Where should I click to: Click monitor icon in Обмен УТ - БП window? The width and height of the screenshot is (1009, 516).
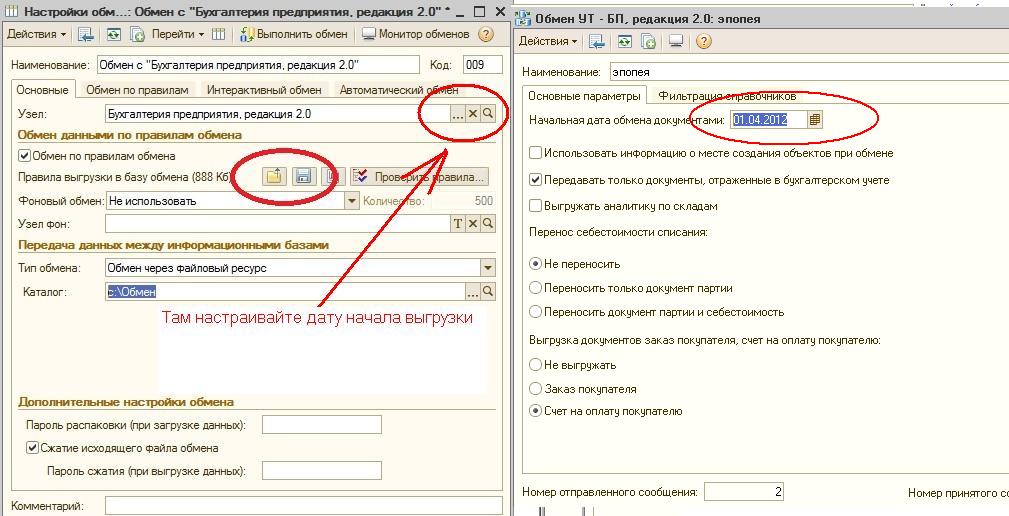[676, 42]
